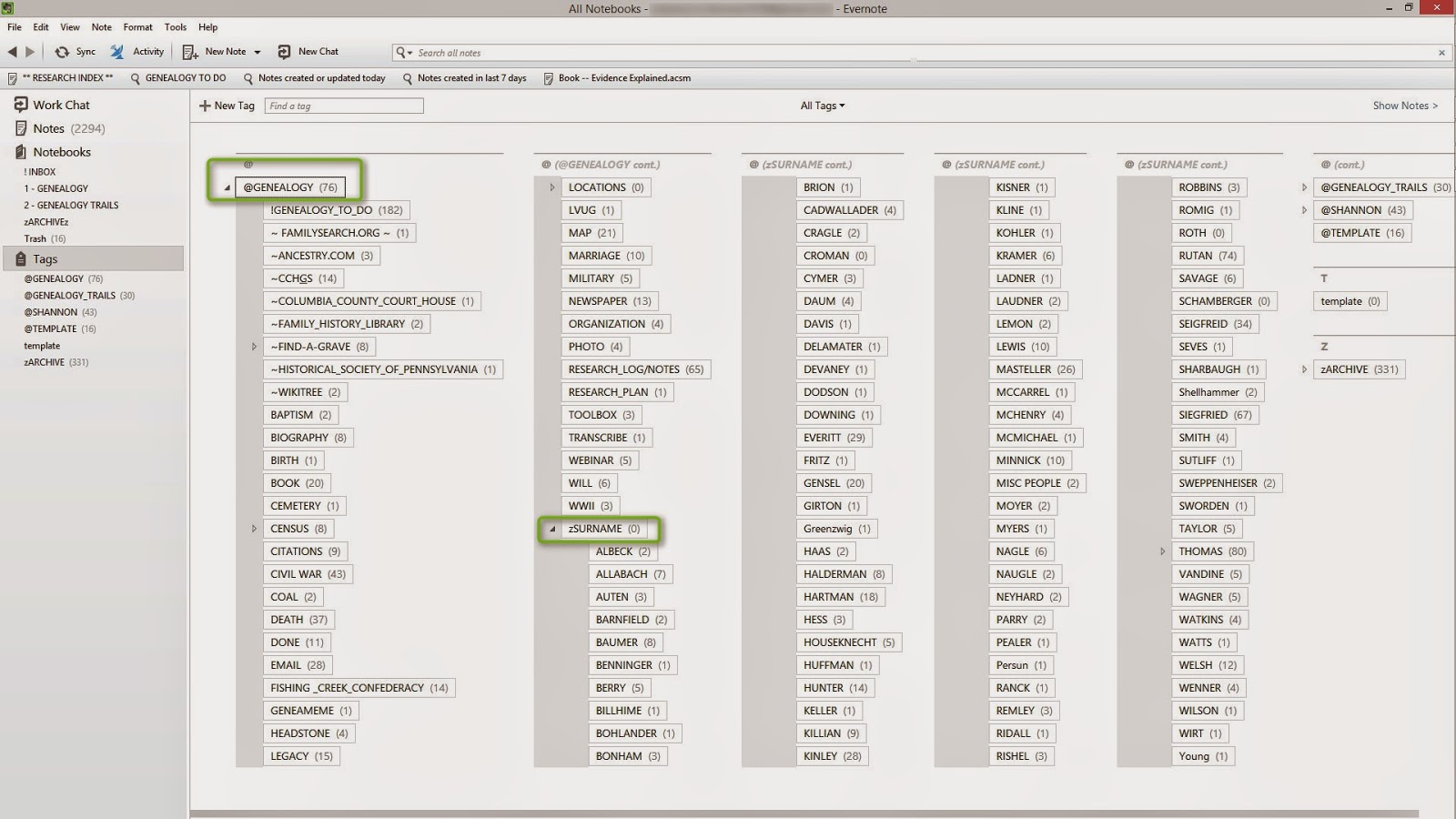Click the Evernote app icon in the title bar

7,8
